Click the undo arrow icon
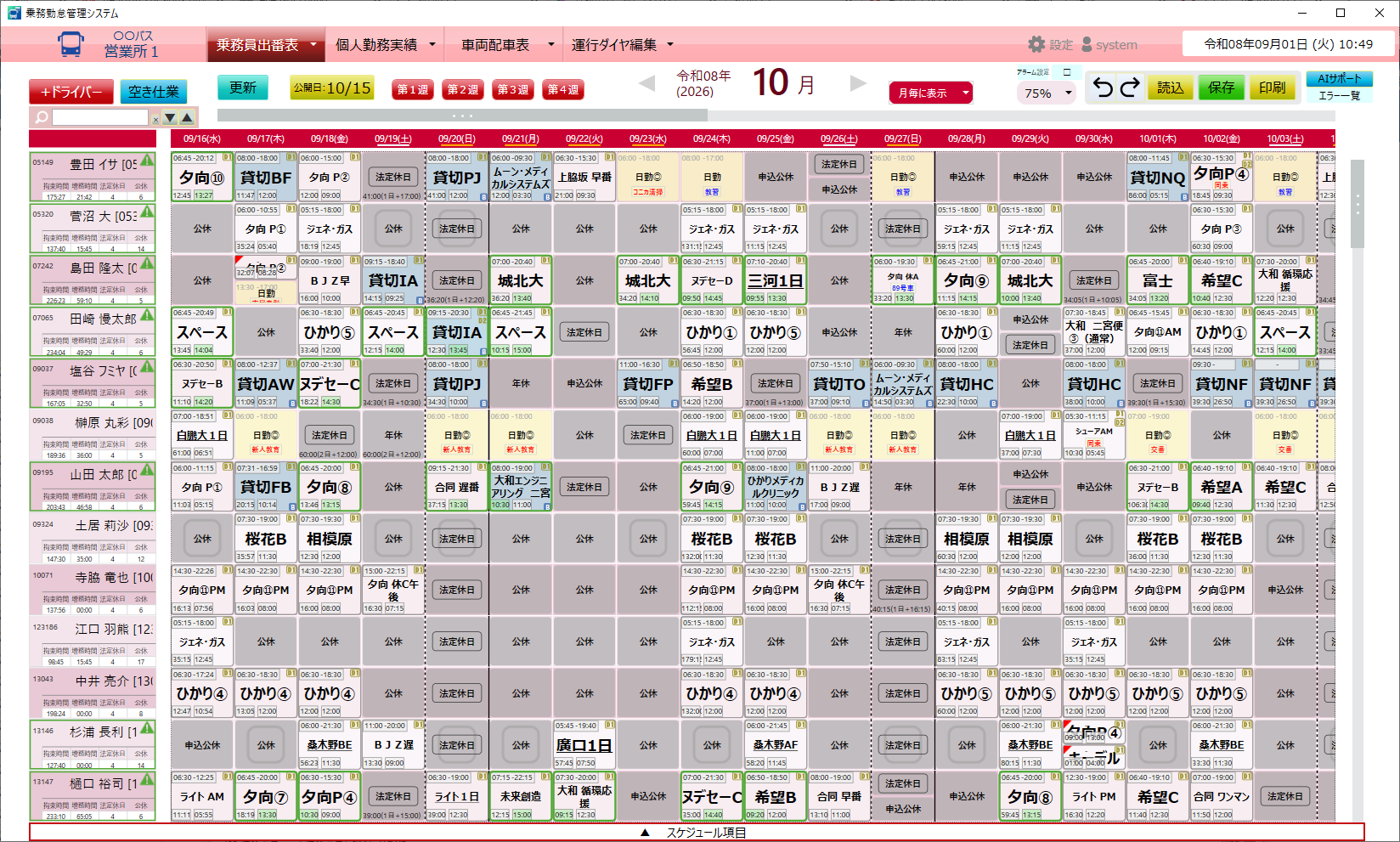This screenshot has height=842, width=1400. click(1103, 88)
